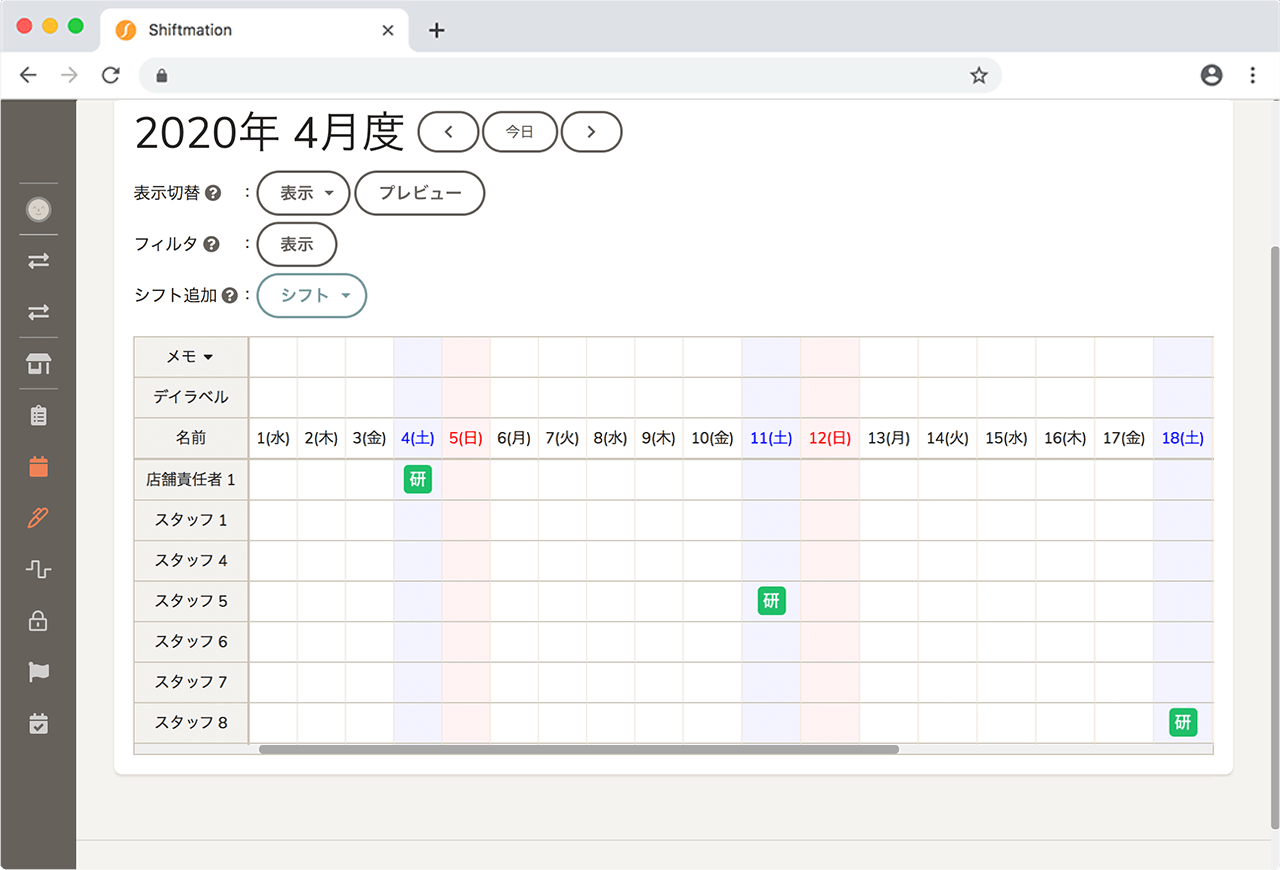Select the スタッフ 5 row name
Image resolution: width=1280 pixels, height=870 pixels.
click(191, 601)
